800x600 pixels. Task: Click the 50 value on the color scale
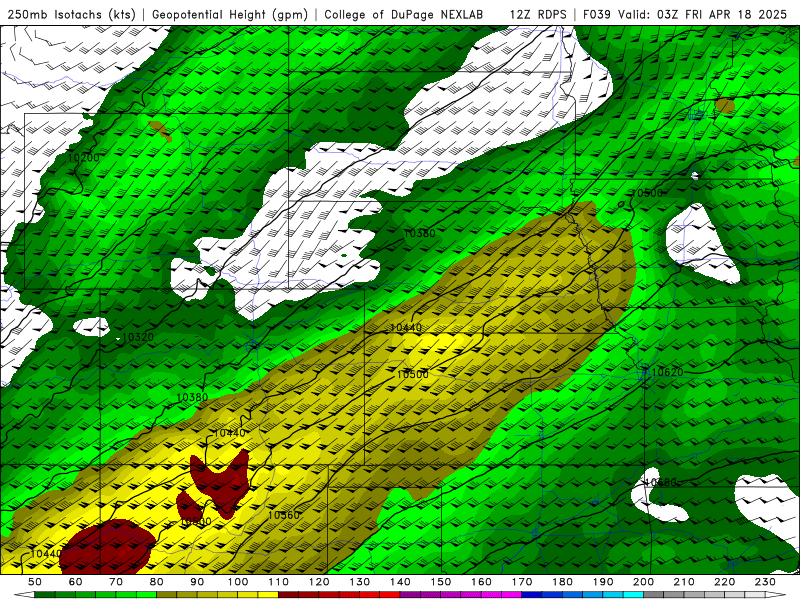tap(35, 582)
